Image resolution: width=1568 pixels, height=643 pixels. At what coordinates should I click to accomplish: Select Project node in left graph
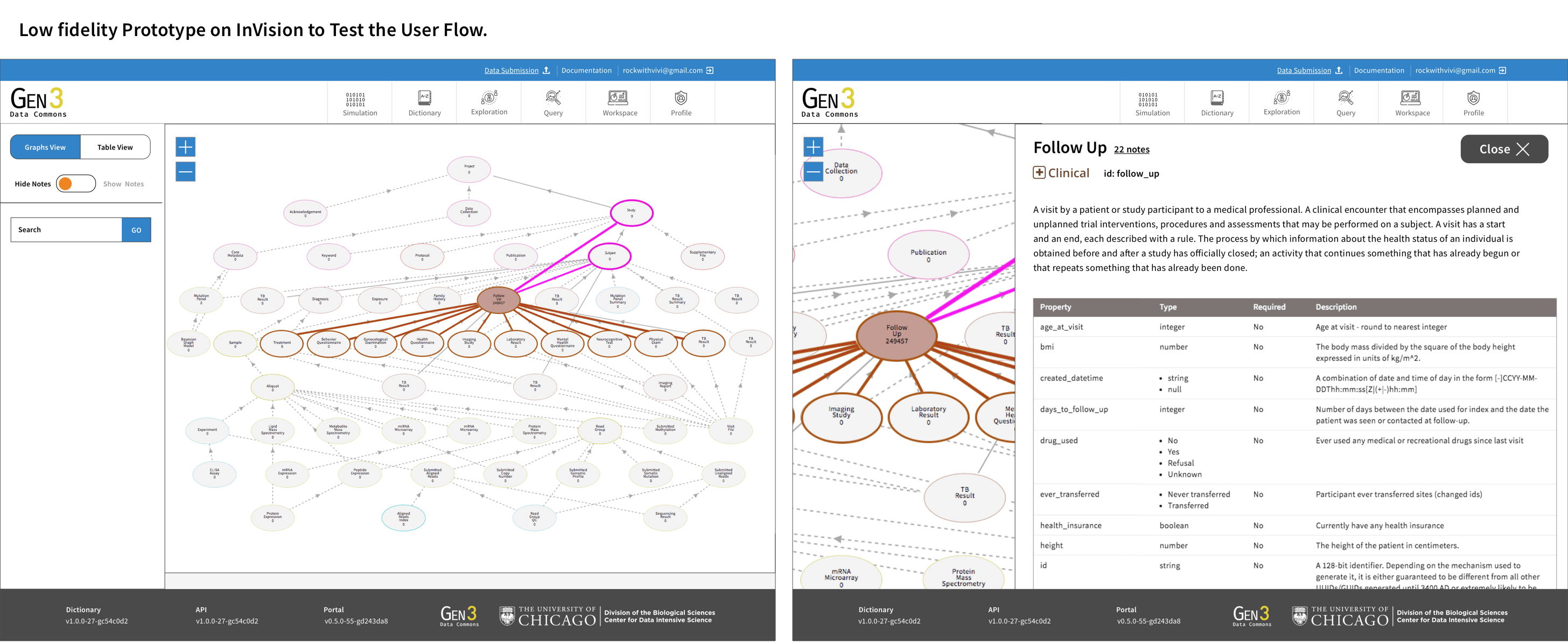click(x=468, y=169)
